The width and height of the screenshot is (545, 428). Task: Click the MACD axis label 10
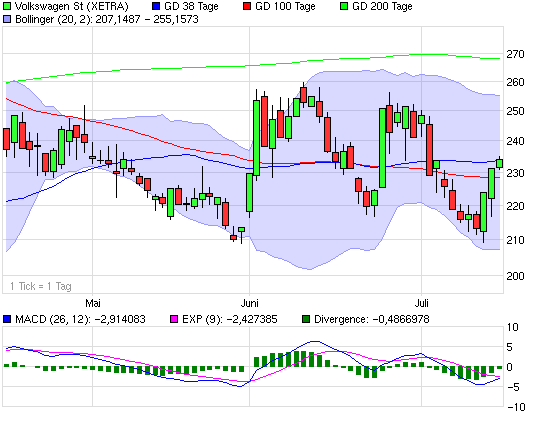point(512,327)
